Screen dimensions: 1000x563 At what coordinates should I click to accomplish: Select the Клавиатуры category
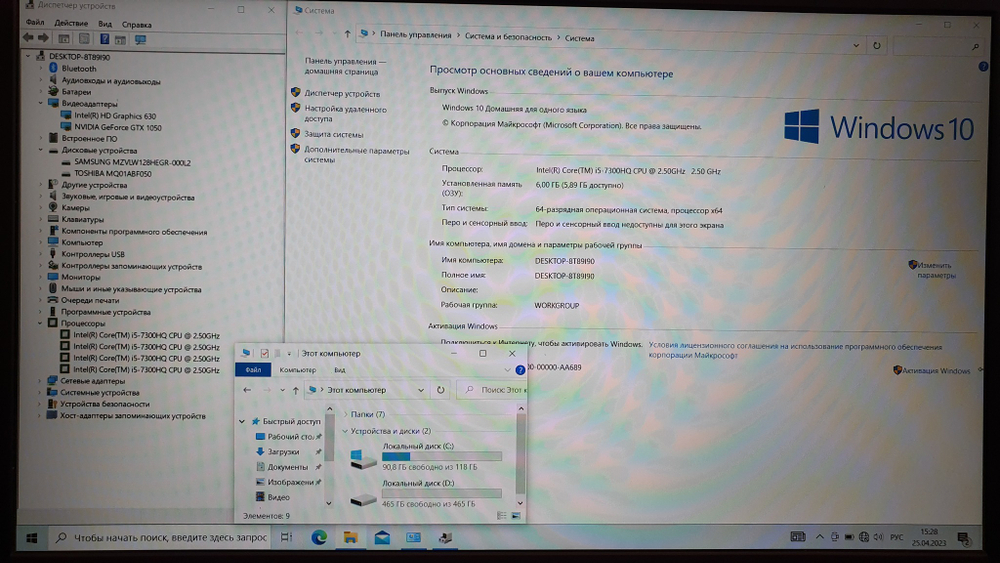pos(82,219)
